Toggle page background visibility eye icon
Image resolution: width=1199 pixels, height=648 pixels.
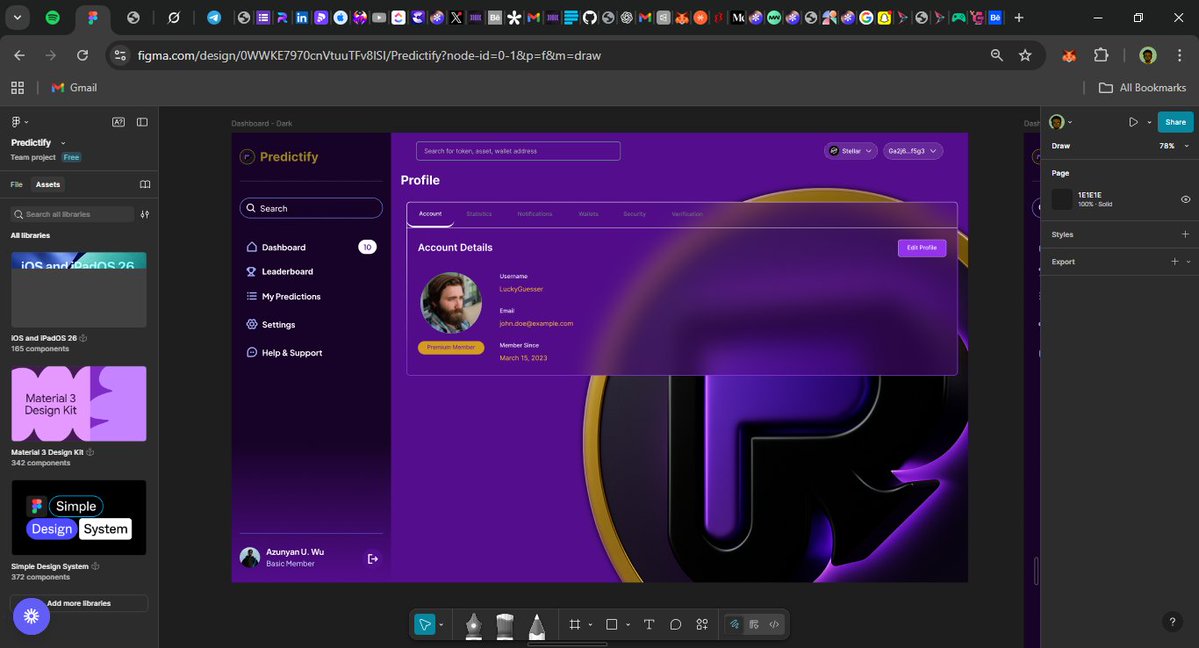1185,199
